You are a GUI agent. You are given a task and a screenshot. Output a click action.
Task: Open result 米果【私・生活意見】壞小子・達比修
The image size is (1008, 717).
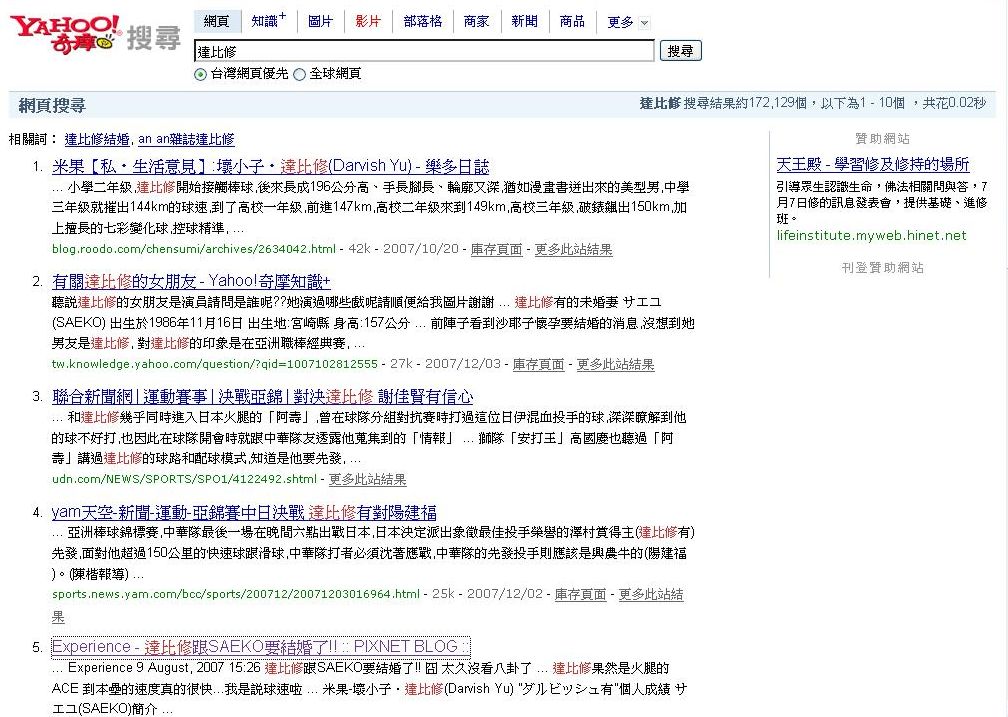(271, 167)
